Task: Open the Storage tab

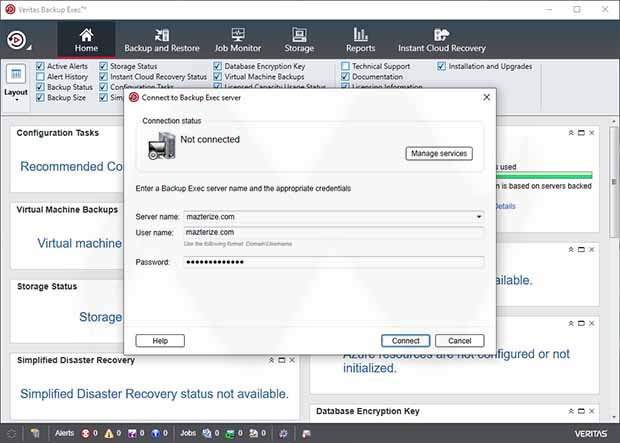Action: tap(299, 40)
